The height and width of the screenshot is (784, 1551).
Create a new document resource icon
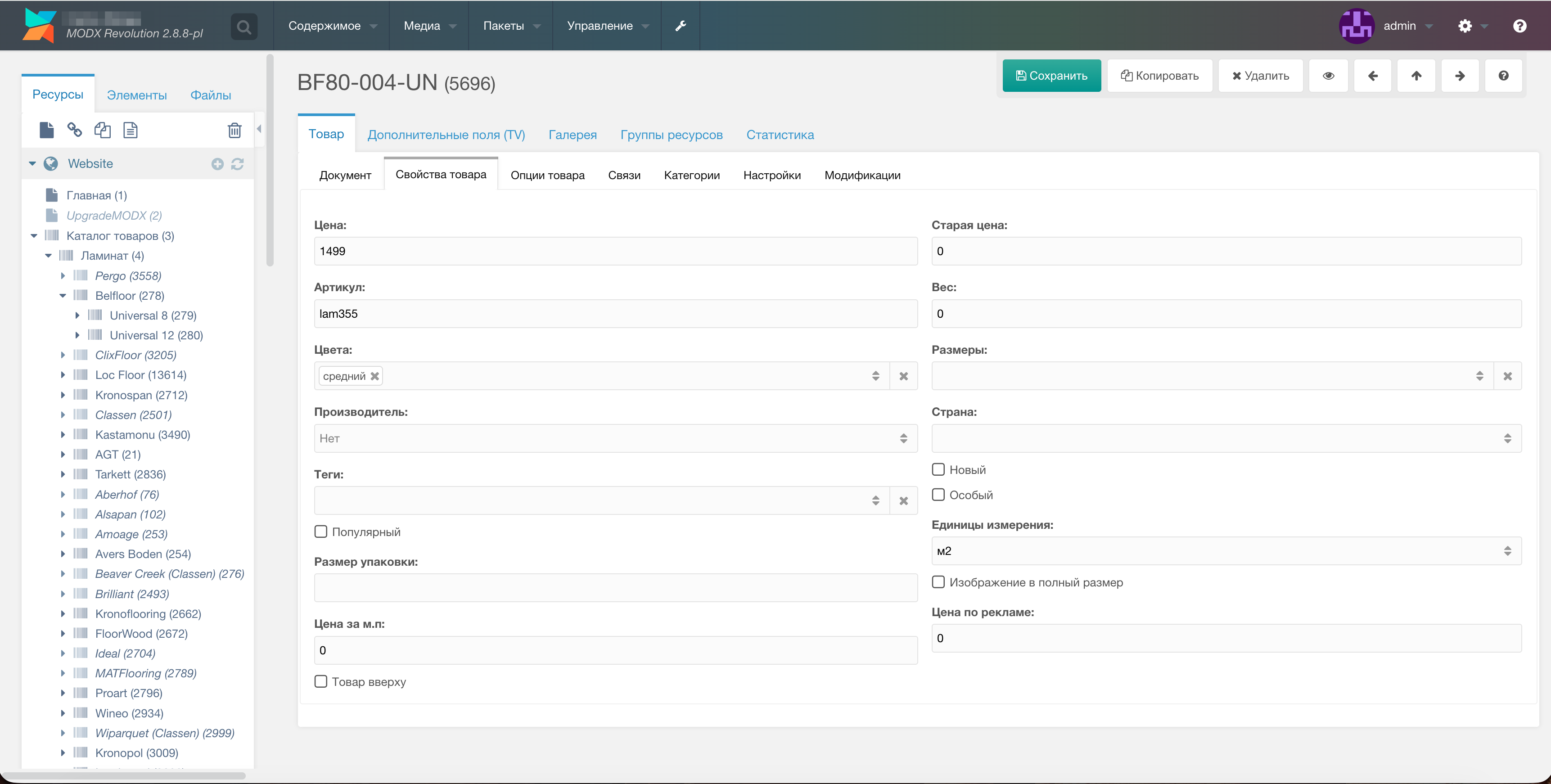[46, 130]
